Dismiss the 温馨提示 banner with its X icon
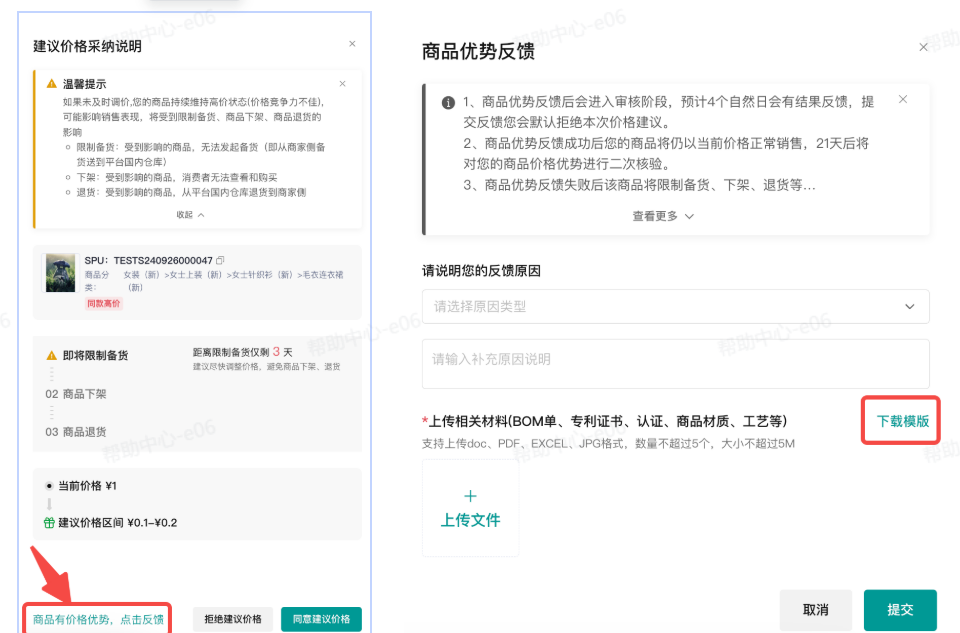Image resolution: width=960 pixels, height=633 pixels. (x=342, y=84)
